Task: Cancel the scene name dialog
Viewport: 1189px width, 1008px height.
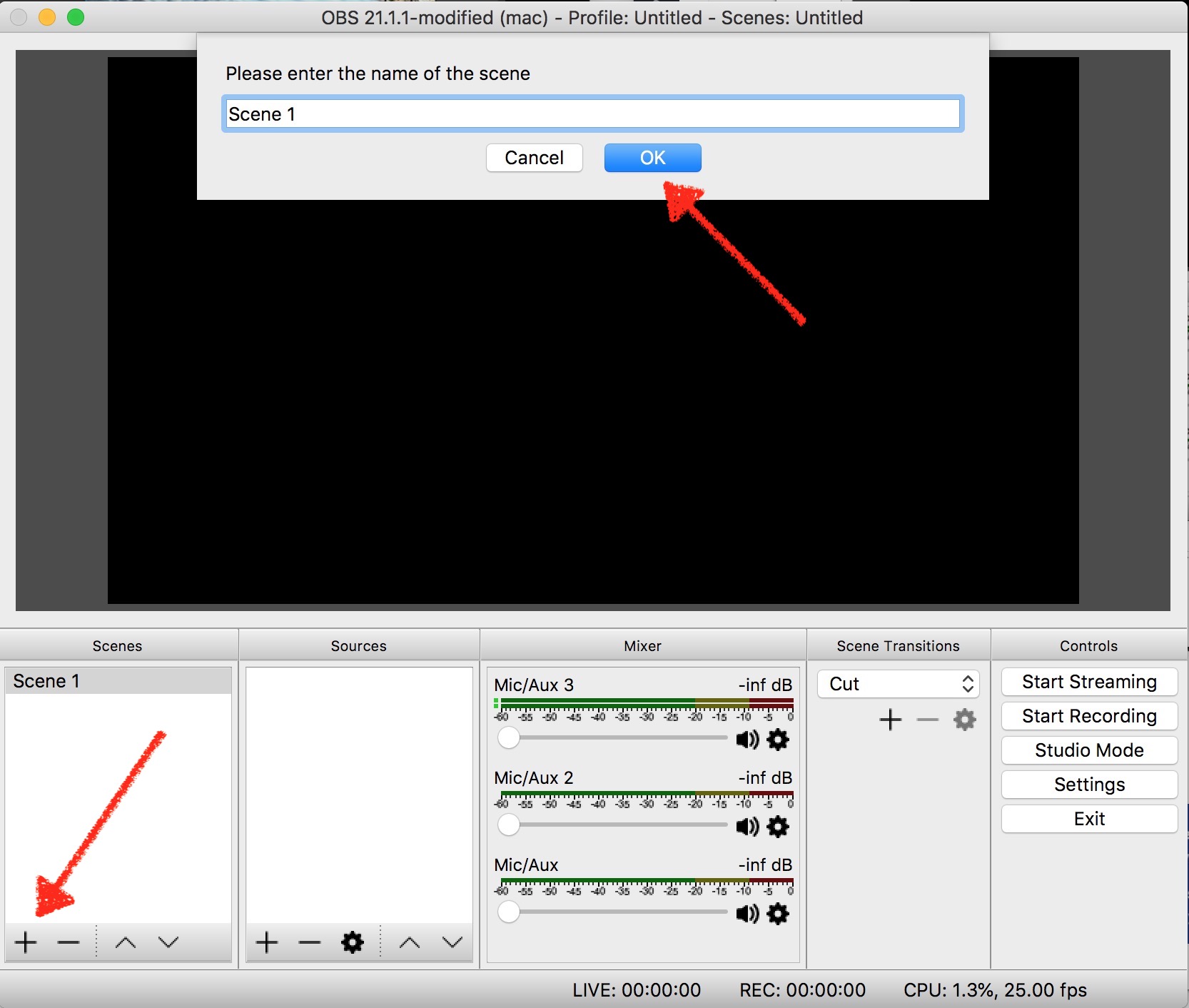Action: (x=535, y=158)
